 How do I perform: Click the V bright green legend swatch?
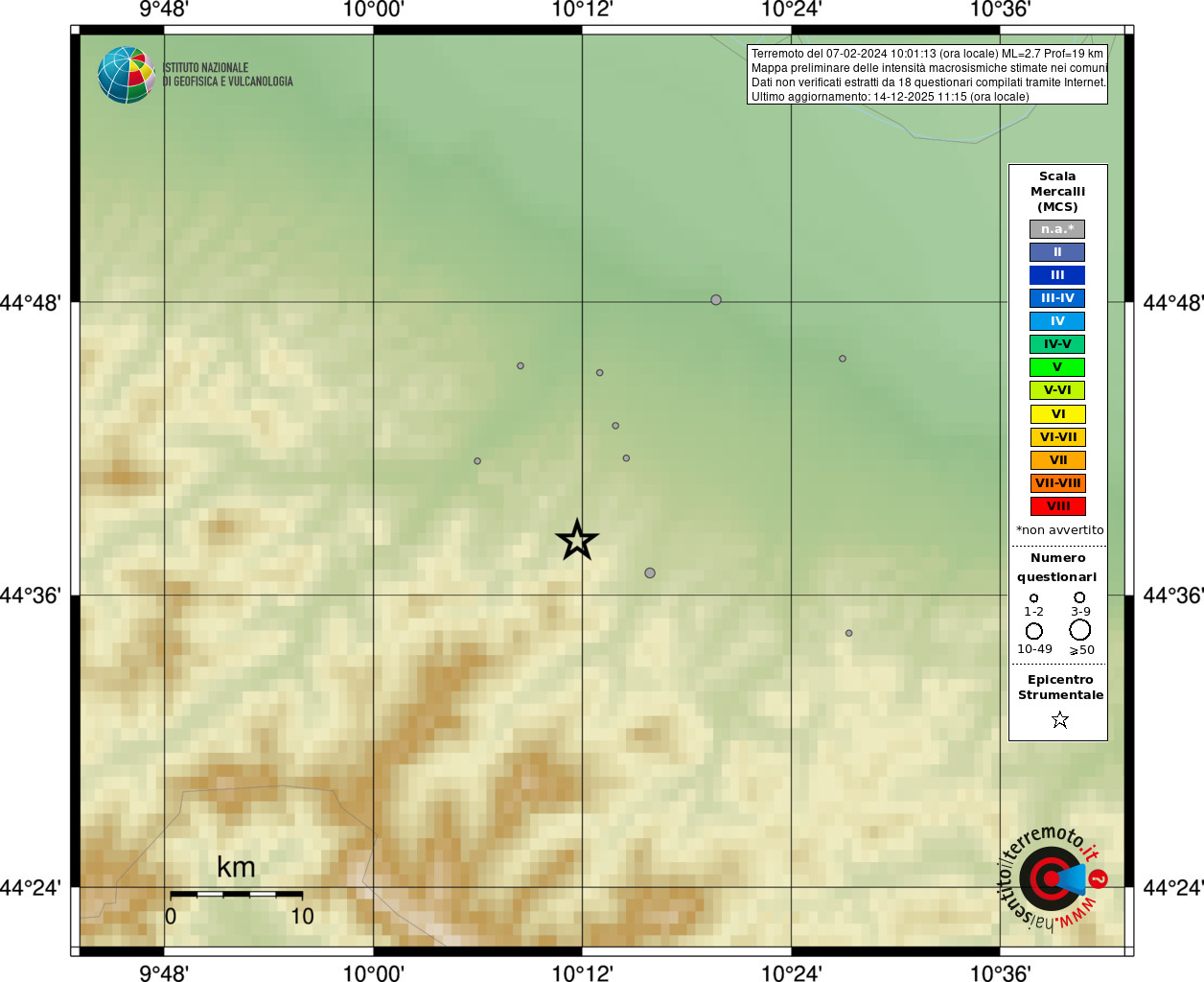point(1057,367)
